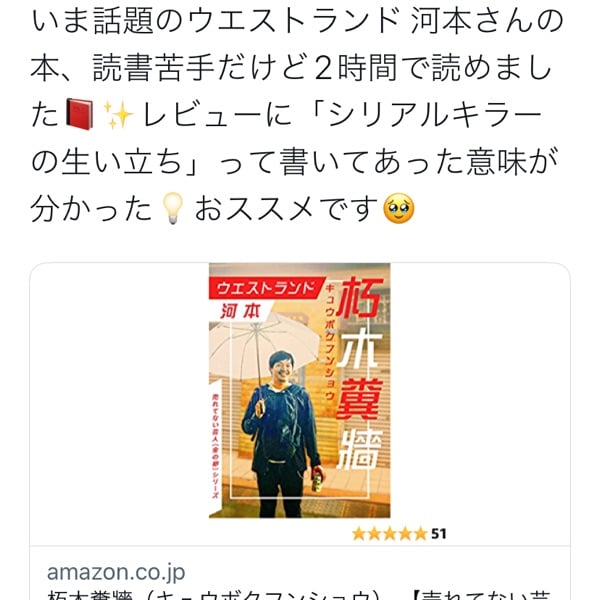Click the vertical キュウボクフンショウ katakana text

[329, 342]
